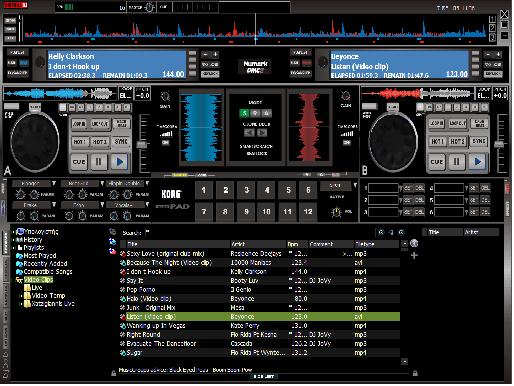514x386 pixels.
Task: Tap the Korg sampler pad 9
Action: tap(246, 212)
